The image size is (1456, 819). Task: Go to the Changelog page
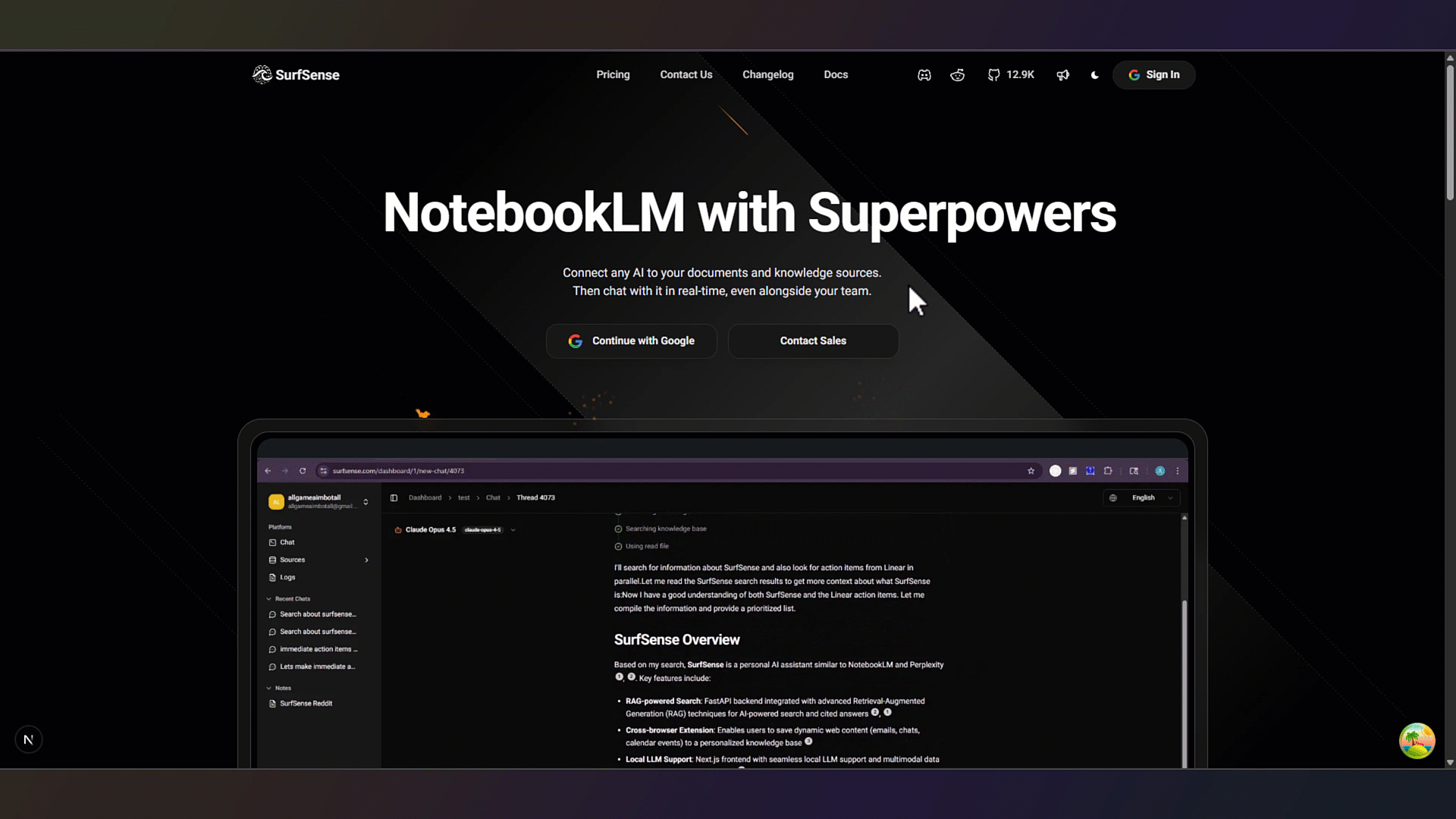(767, 74)
